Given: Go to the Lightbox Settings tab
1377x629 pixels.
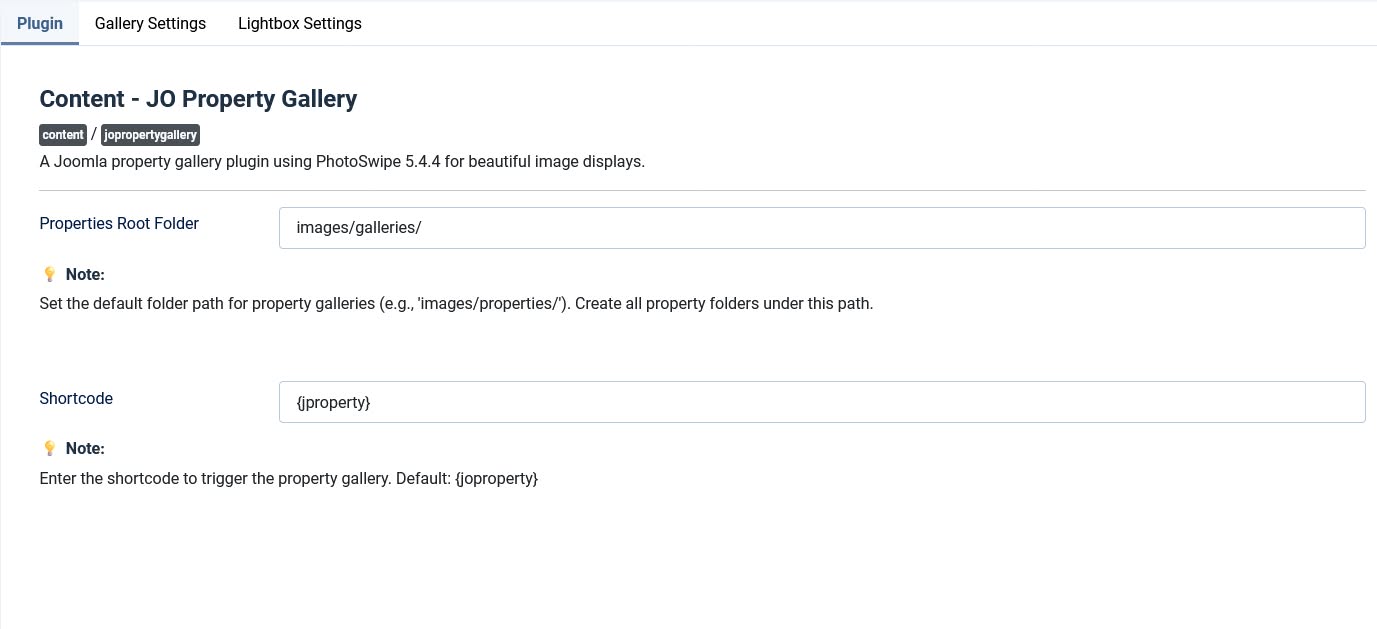Looking at the screenshot, I should (299, 23).
